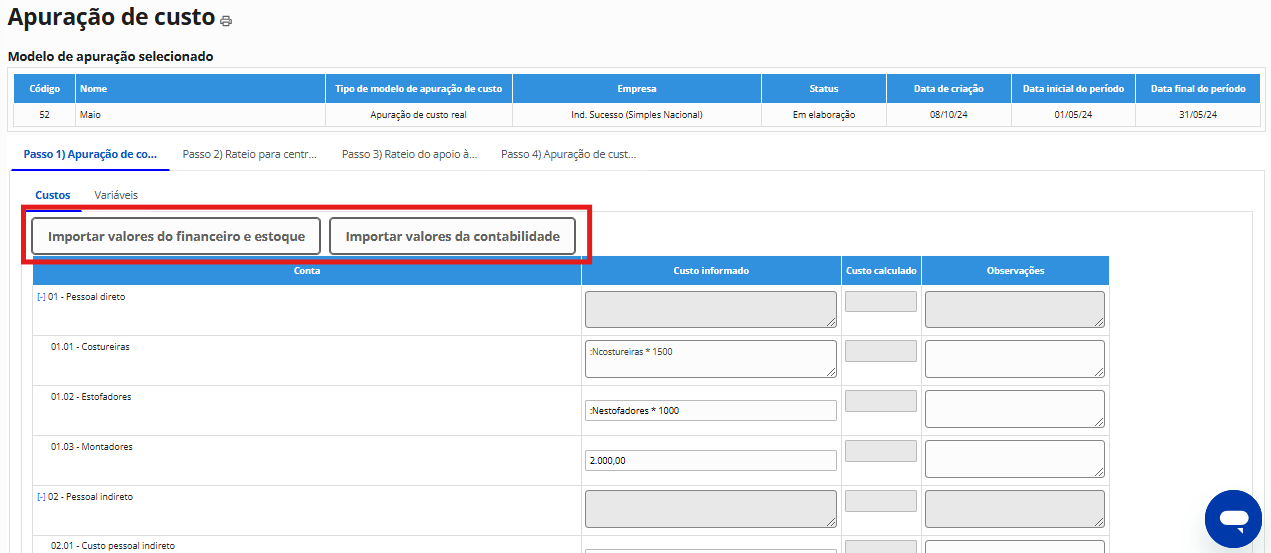Open the chat support bubble
This screenshot has width=1271, height=553.
pyautogui.click(x=1233, y=519)
